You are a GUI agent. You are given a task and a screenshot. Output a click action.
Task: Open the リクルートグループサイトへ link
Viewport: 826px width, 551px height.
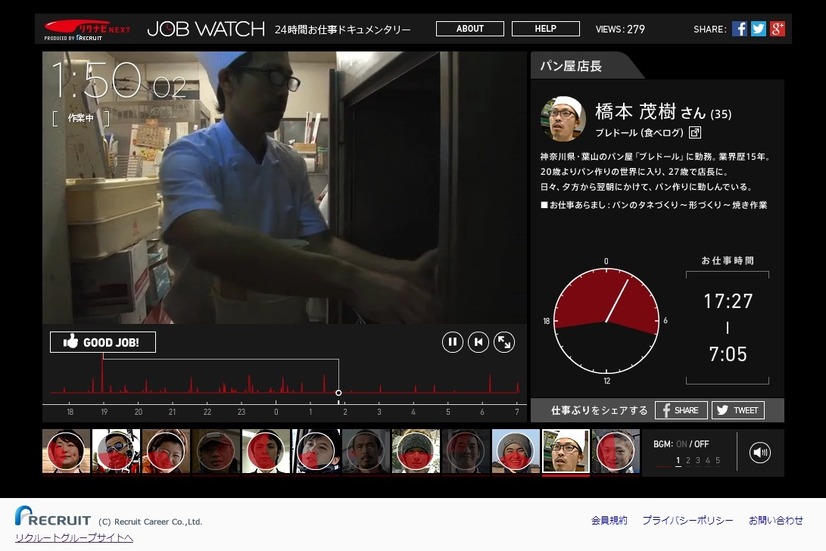click(74, 538)
